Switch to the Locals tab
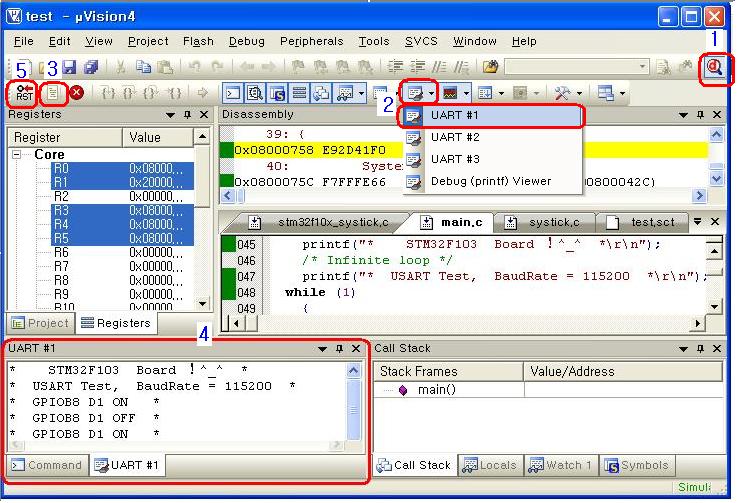The height and width of the screenshot is (503, 737). [490, 465]
